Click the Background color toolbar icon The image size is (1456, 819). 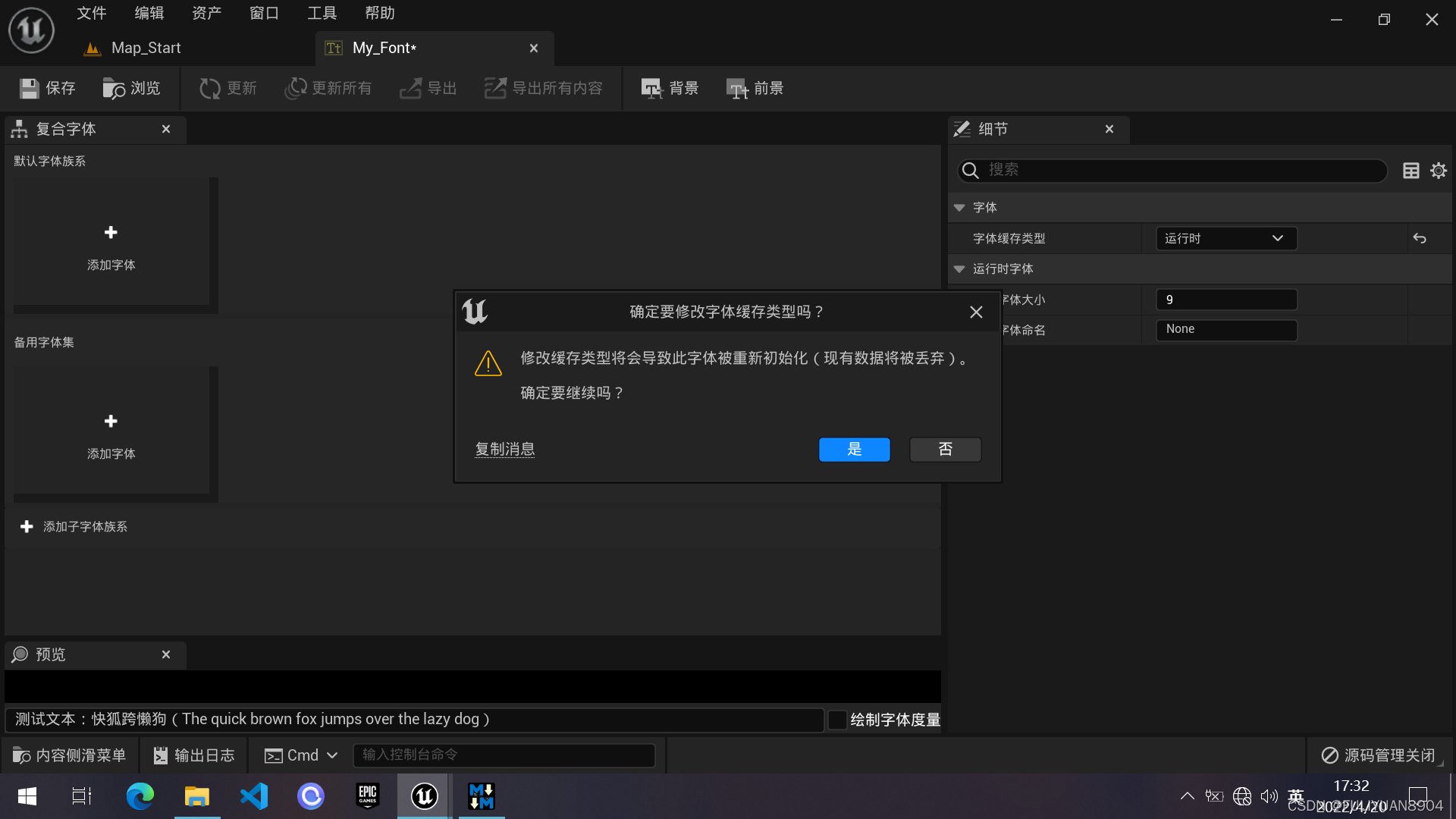coord(651,89)
